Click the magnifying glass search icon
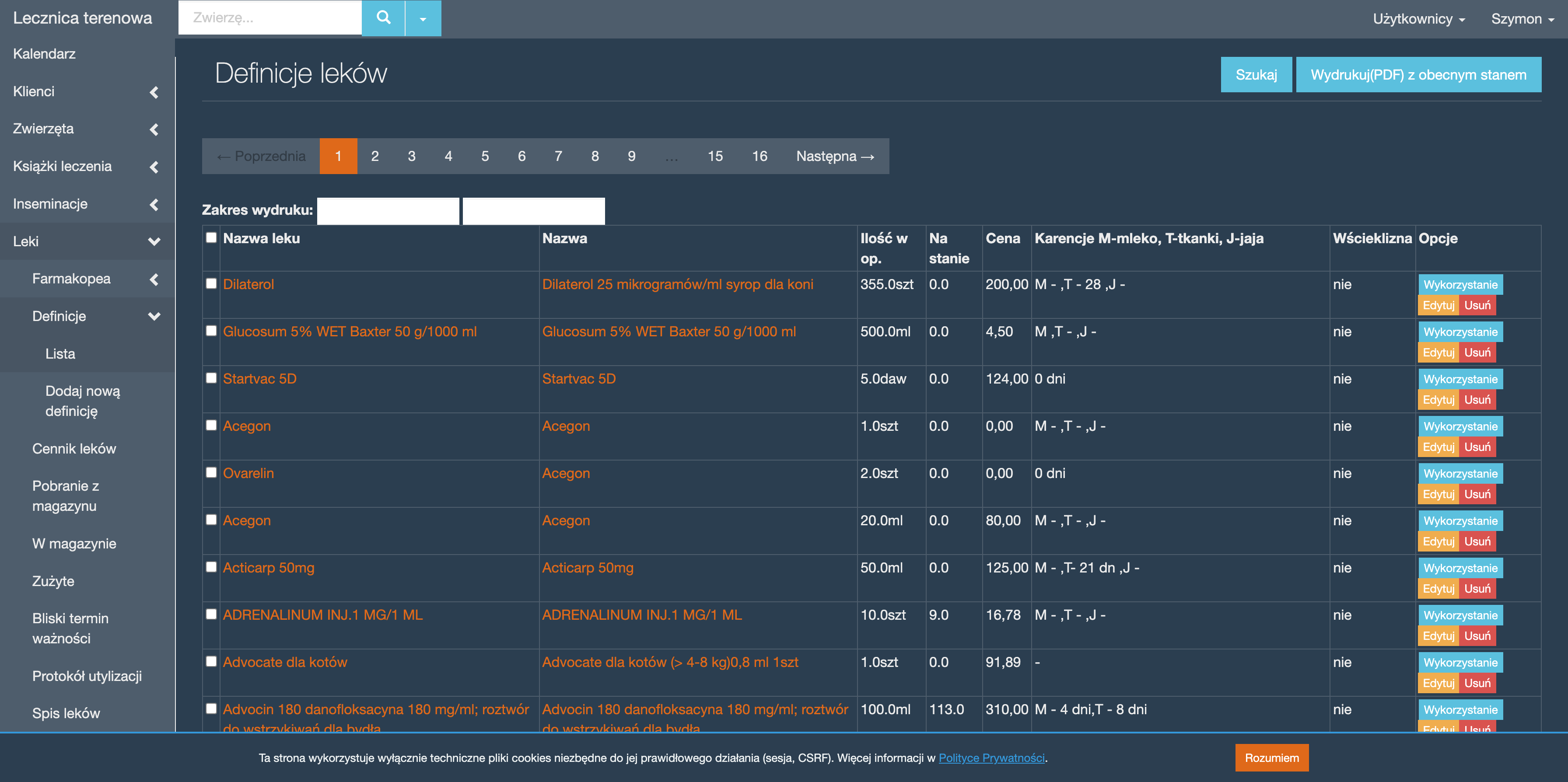This screenshot has width=1568, height=782. (383, 17)
